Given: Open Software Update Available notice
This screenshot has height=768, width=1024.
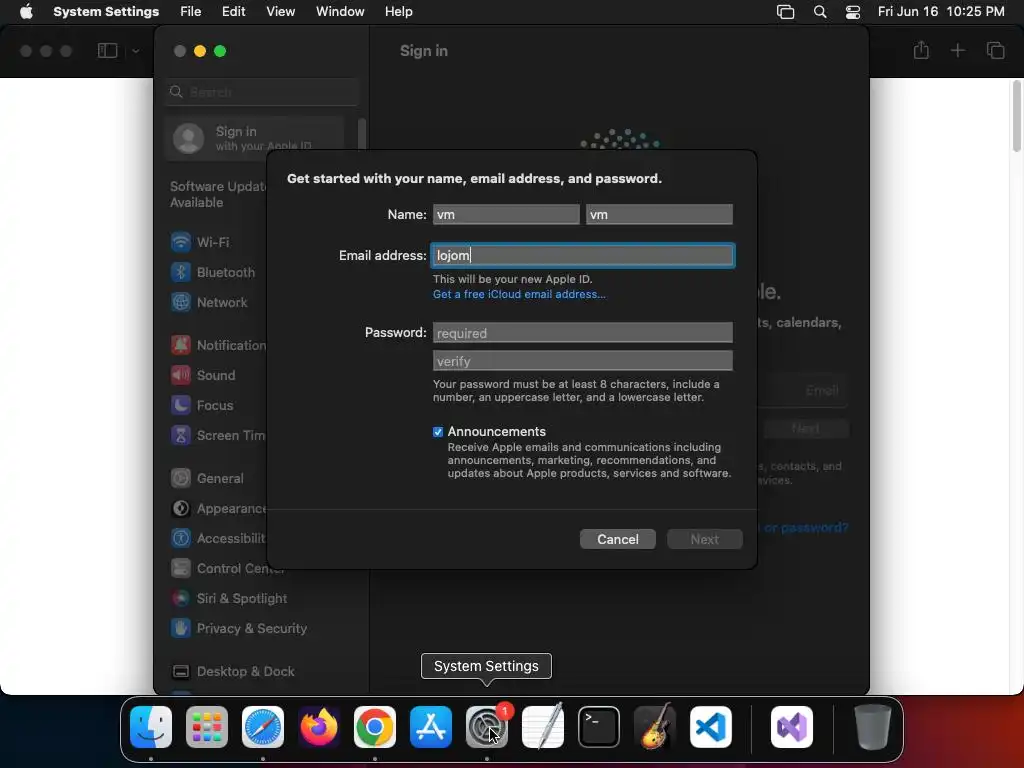Looking at the screenshot, I should click(x=218, y=195).
